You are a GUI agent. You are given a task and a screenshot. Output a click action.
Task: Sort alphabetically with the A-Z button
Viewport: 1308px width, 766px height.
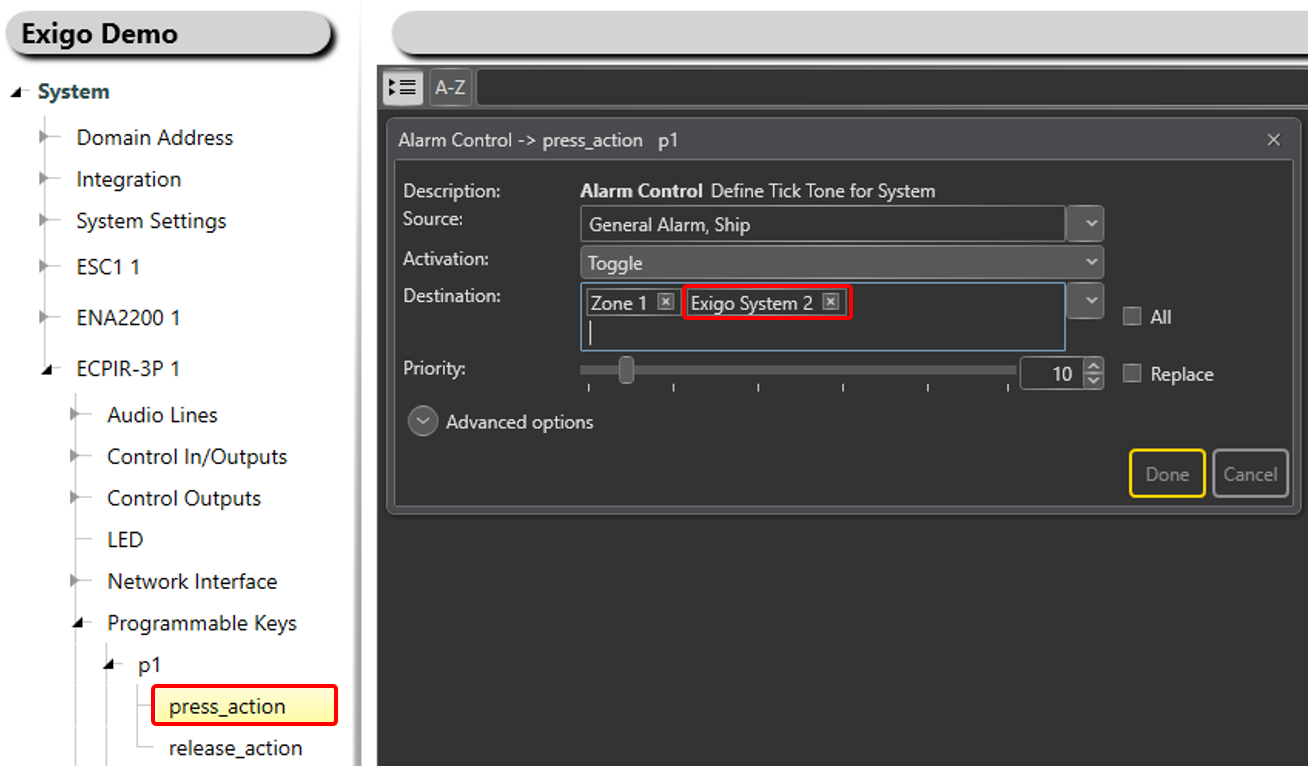(x=450, y=87)
